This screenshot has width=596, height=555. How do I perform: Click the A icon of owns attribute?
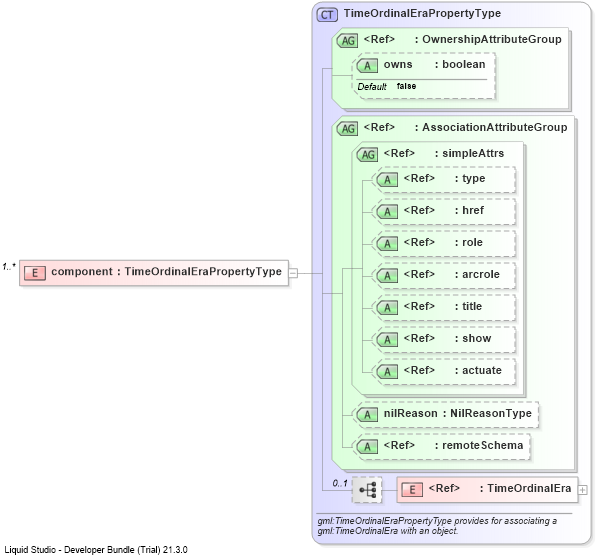tap(367, 66)
